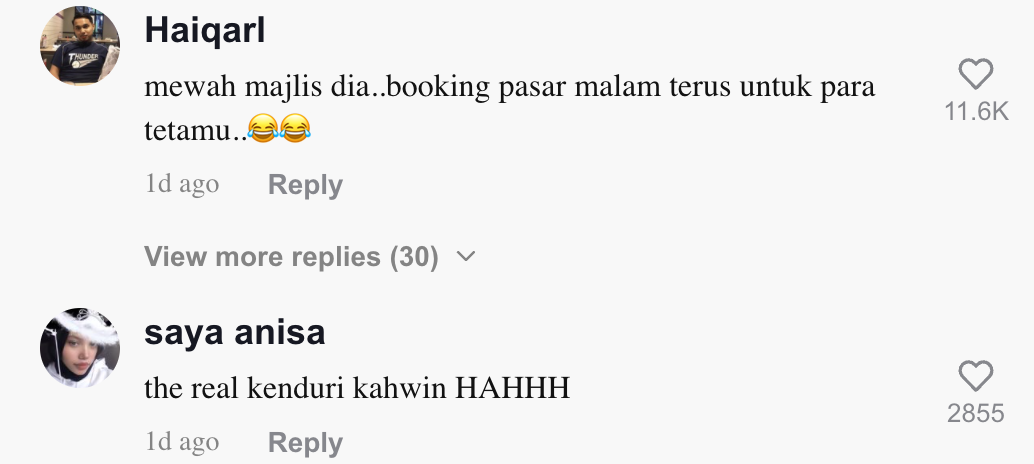Open the saya anisa username link
The image size is (1034, 464).
[x=235, y=333]
